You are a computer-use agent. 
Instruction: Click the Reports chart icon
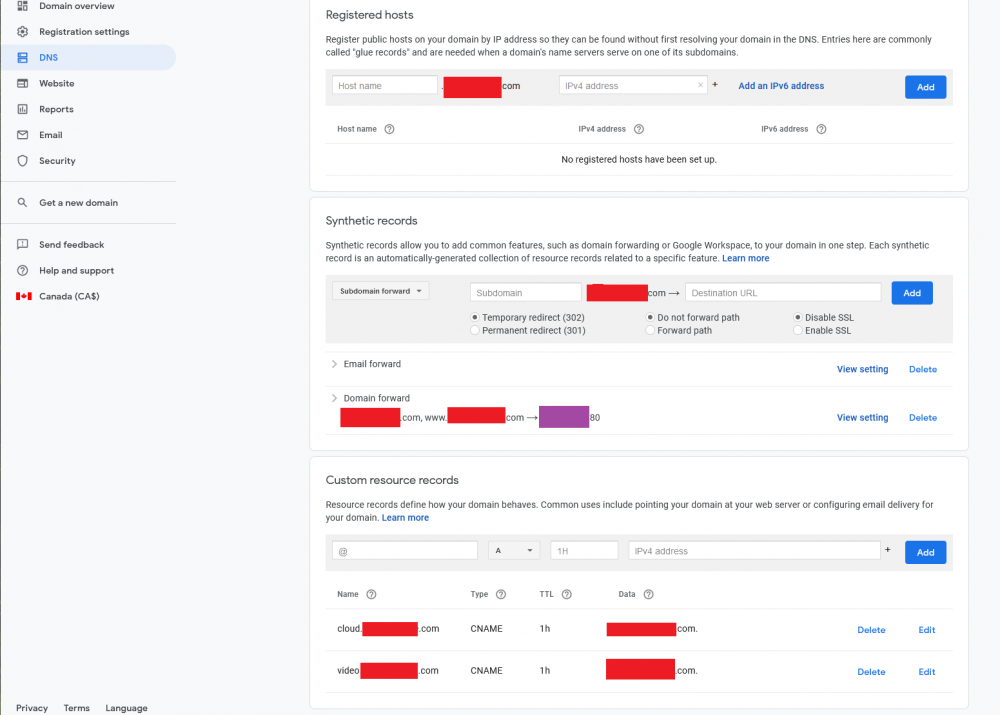click(22, 109)
